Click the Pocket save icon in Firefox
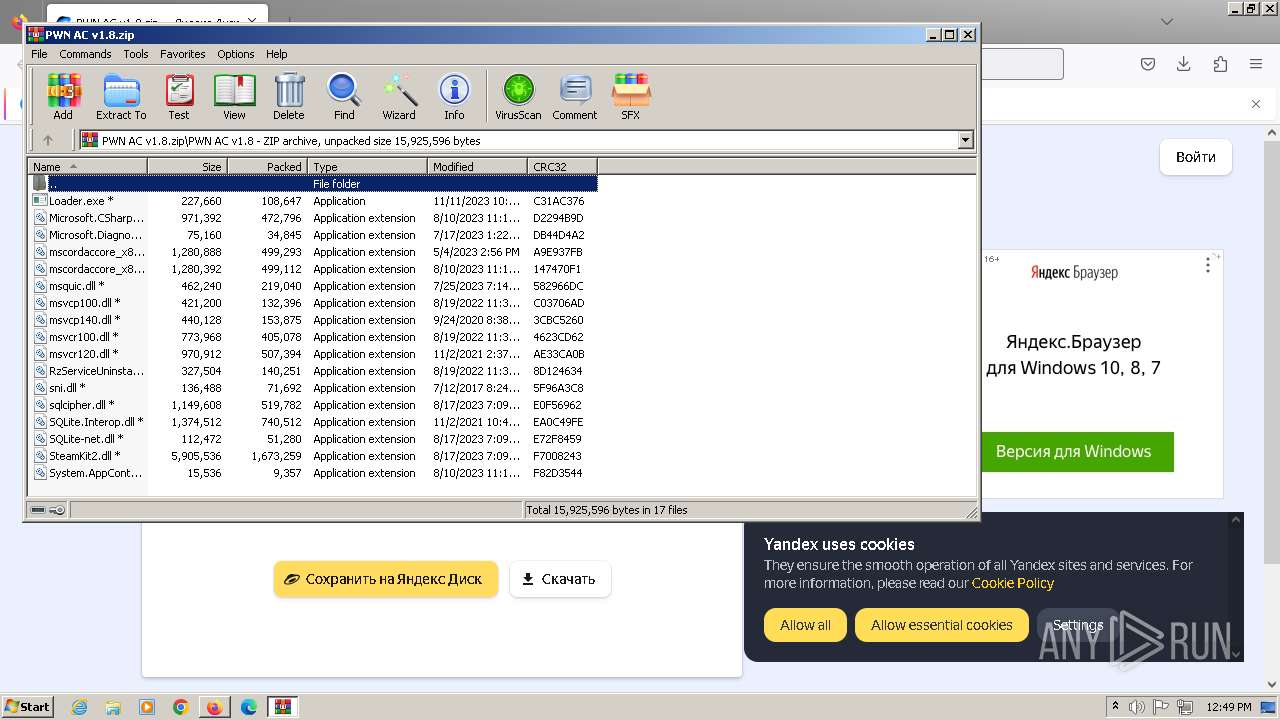1280x720 pixels. [1148, 64]
